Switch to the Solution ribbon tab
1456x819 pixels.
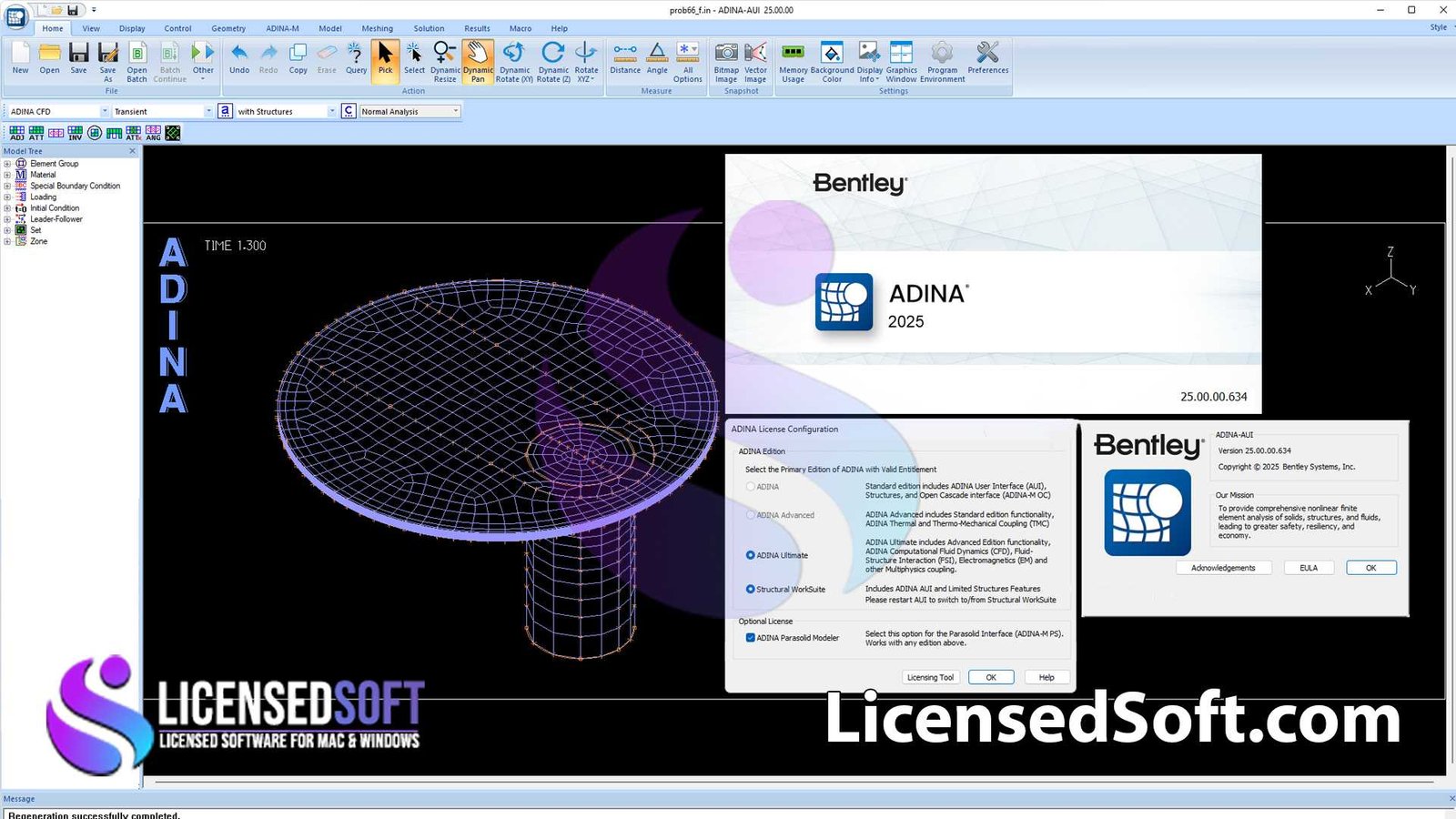429,28
